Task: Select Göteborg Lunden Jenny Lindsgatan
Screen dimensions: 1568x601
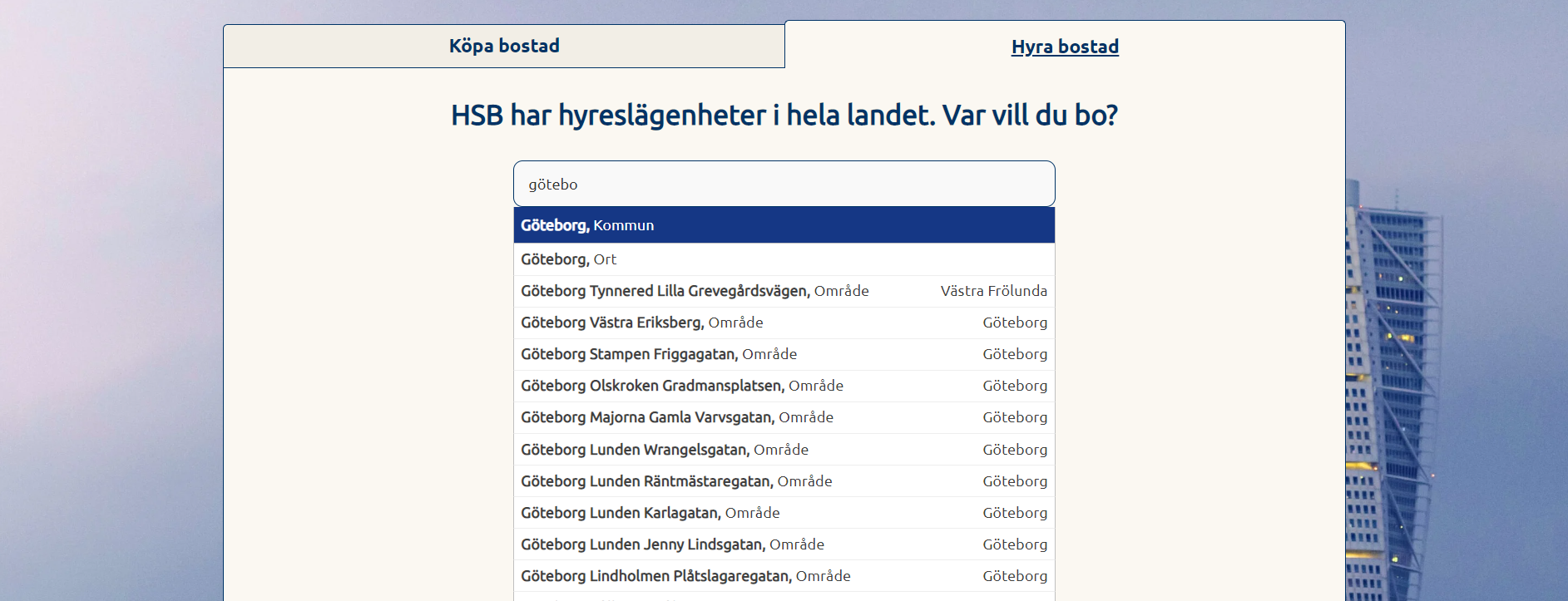Action: pyautogui.click(x=784, y=544)
